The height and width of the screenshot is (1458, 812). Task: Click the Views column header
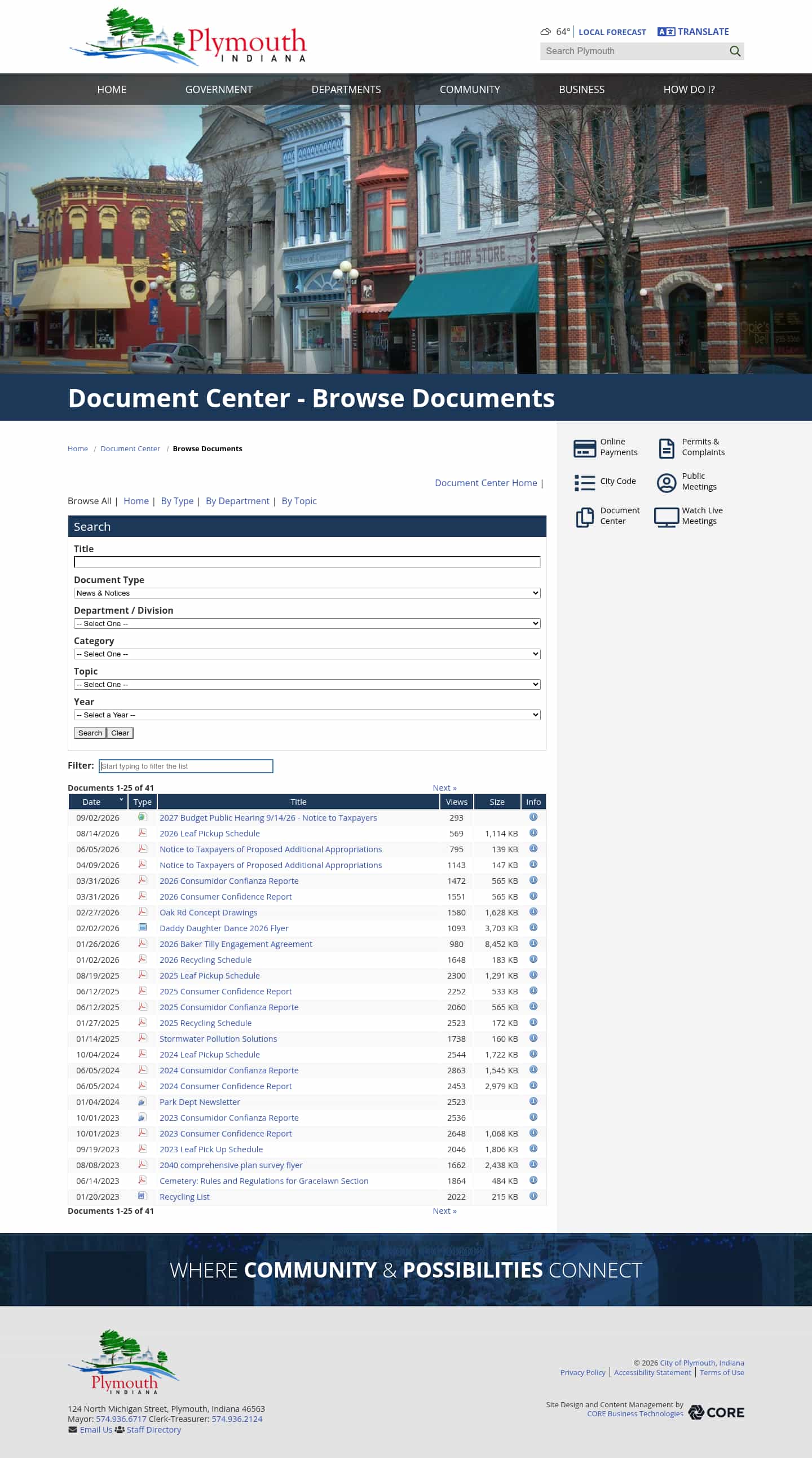pyautogui.click(x=457, y=801)
